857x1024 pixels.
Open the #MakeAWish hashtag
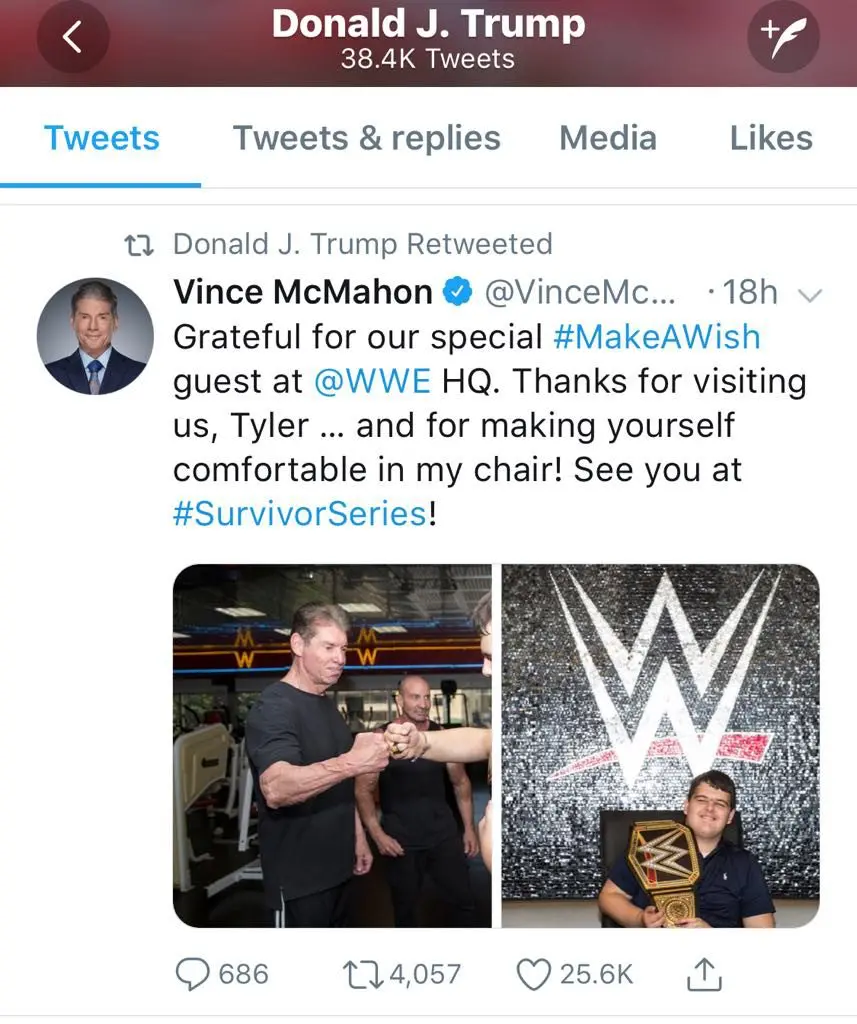pyautogui.click(x=656, y=336)
